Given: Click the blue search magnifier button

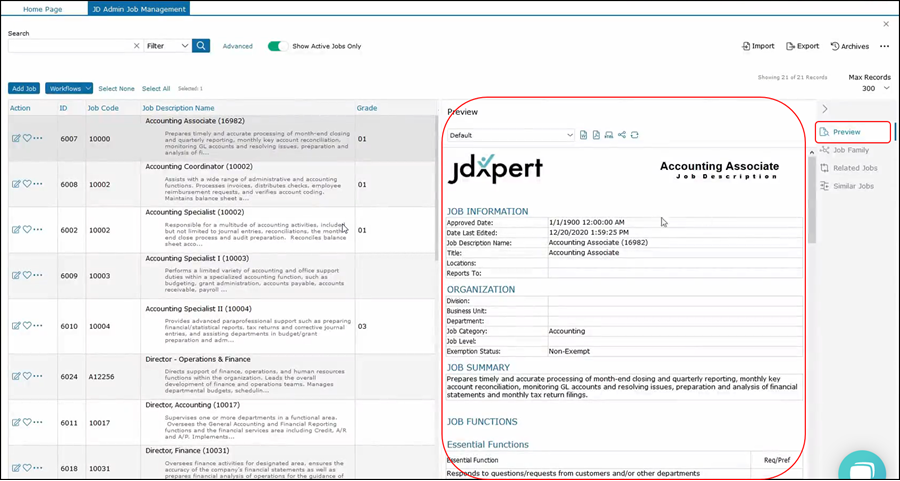Looking at the screenshot, I should pos(201,46).
